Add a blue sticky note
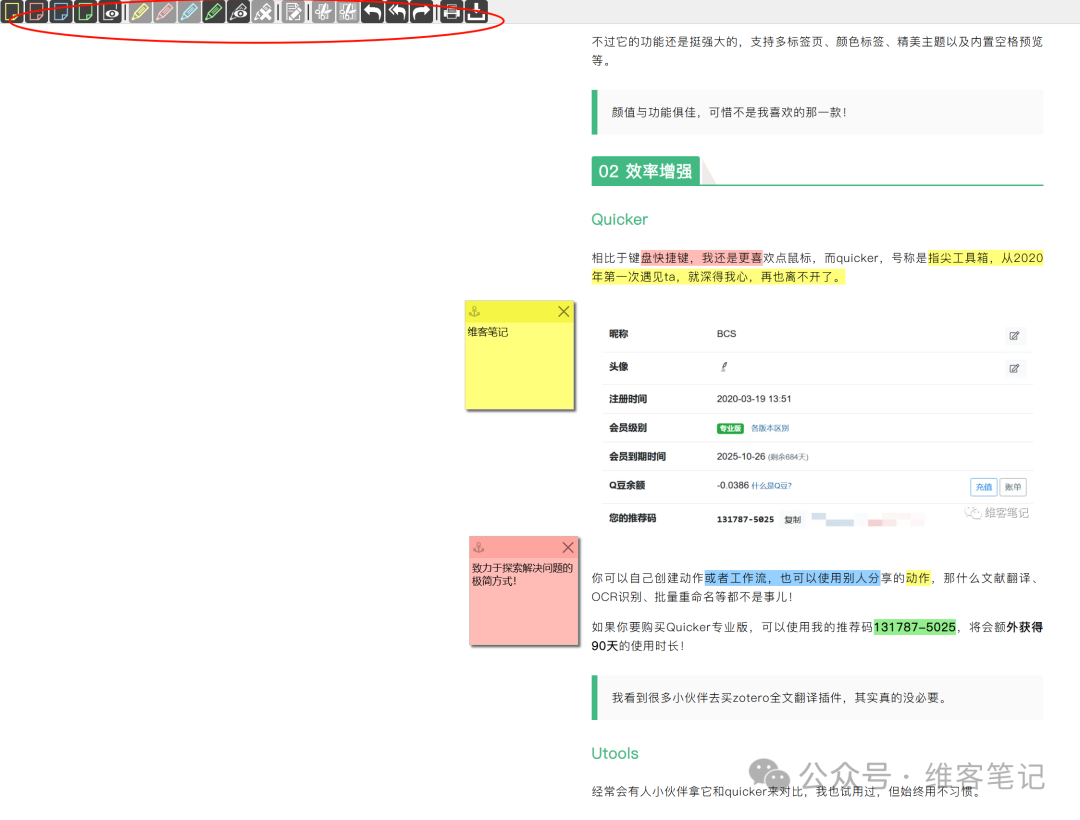Screen dimensions: 1080x820 coord(61,12)
